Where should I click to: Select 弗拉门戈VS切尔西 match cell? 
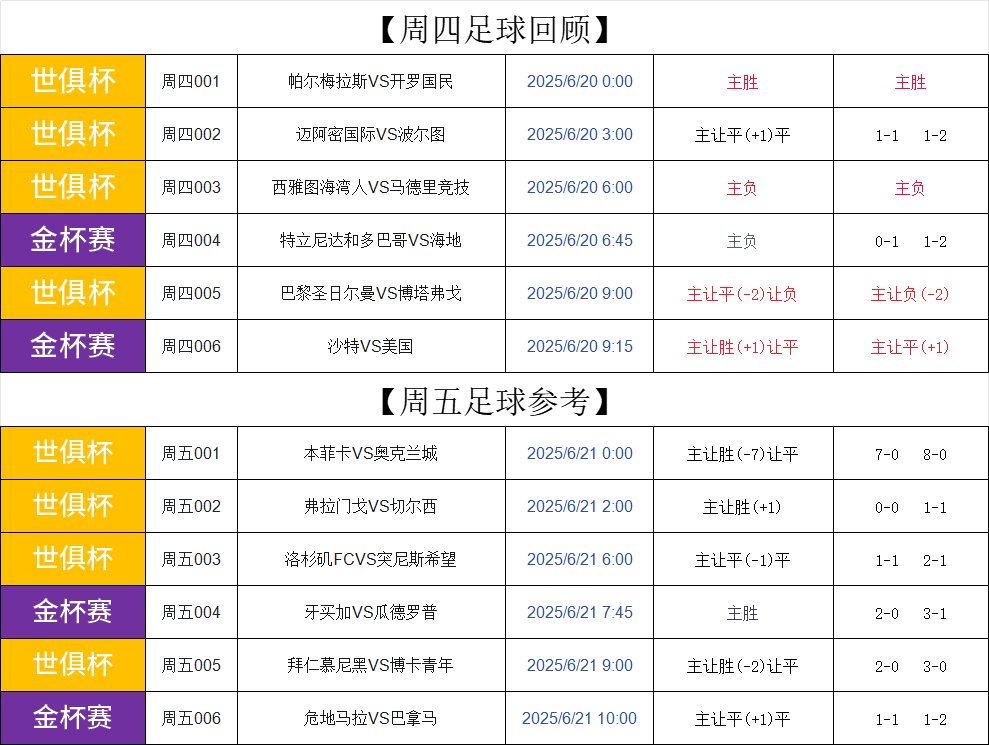pyautogui.click(x=371, y=507)
